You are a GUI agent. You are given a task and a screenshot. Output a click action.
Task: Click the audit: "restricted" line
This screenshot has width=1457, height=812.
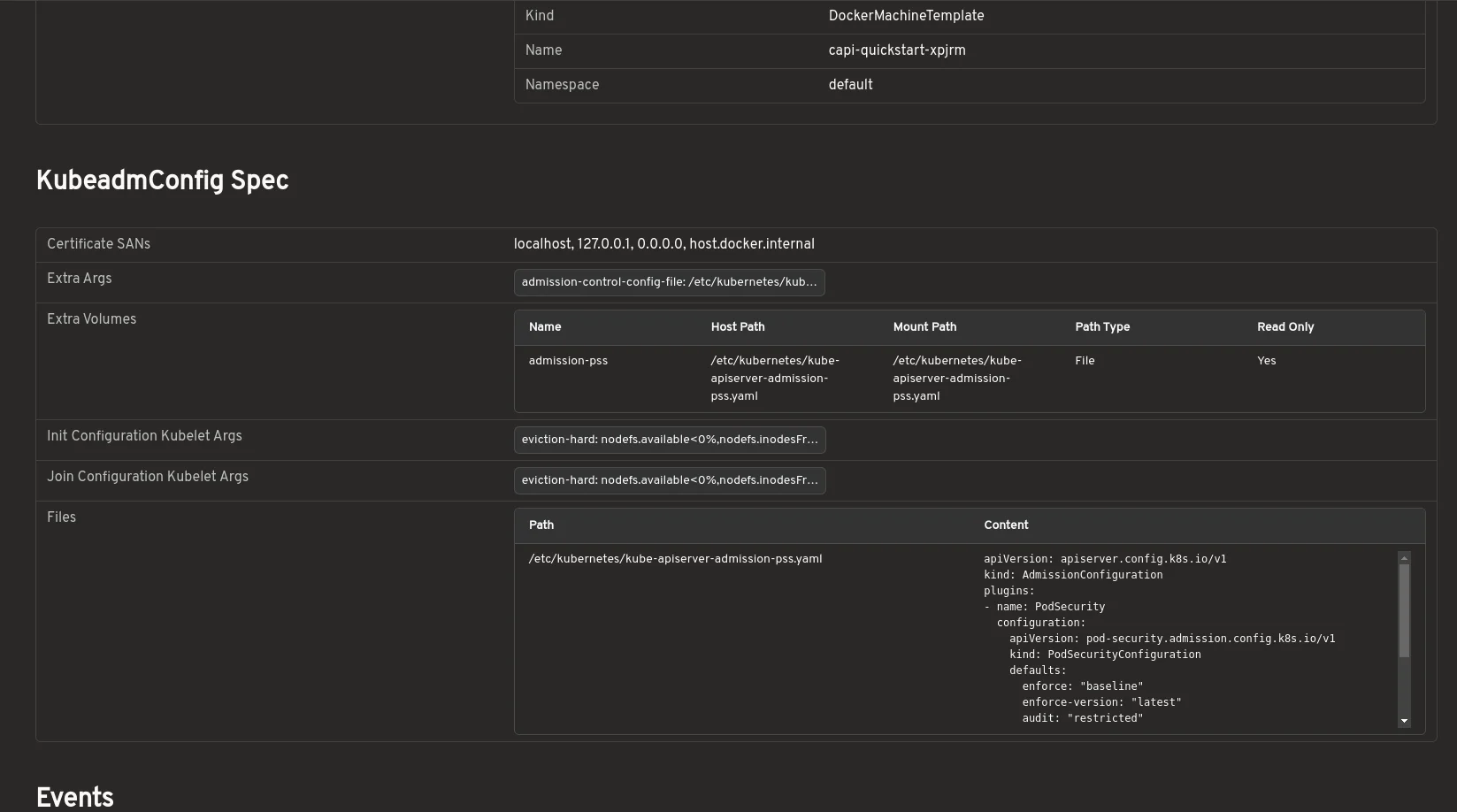pos(1083,718)
